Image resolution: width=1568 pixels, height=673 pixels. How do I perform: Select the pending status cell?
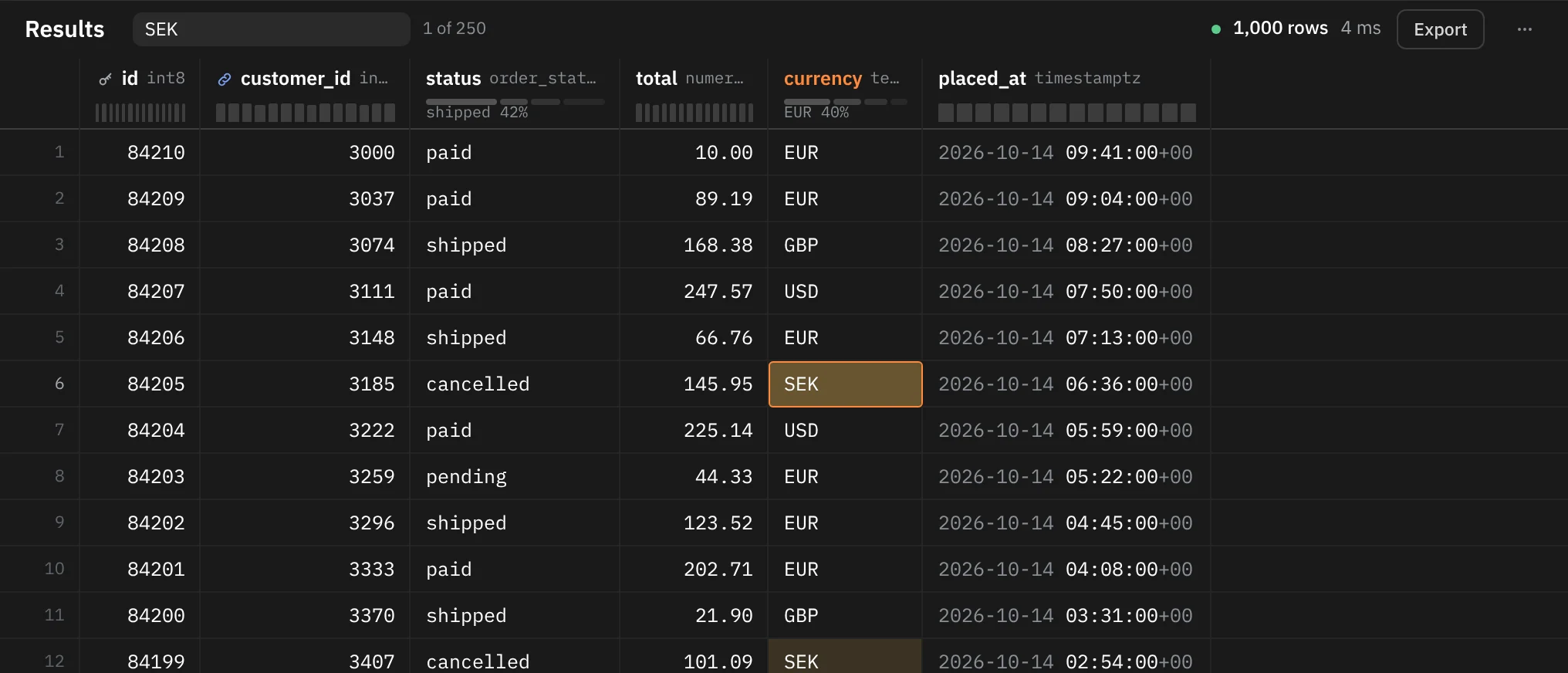pyautogui.click(x=515, y=477)
